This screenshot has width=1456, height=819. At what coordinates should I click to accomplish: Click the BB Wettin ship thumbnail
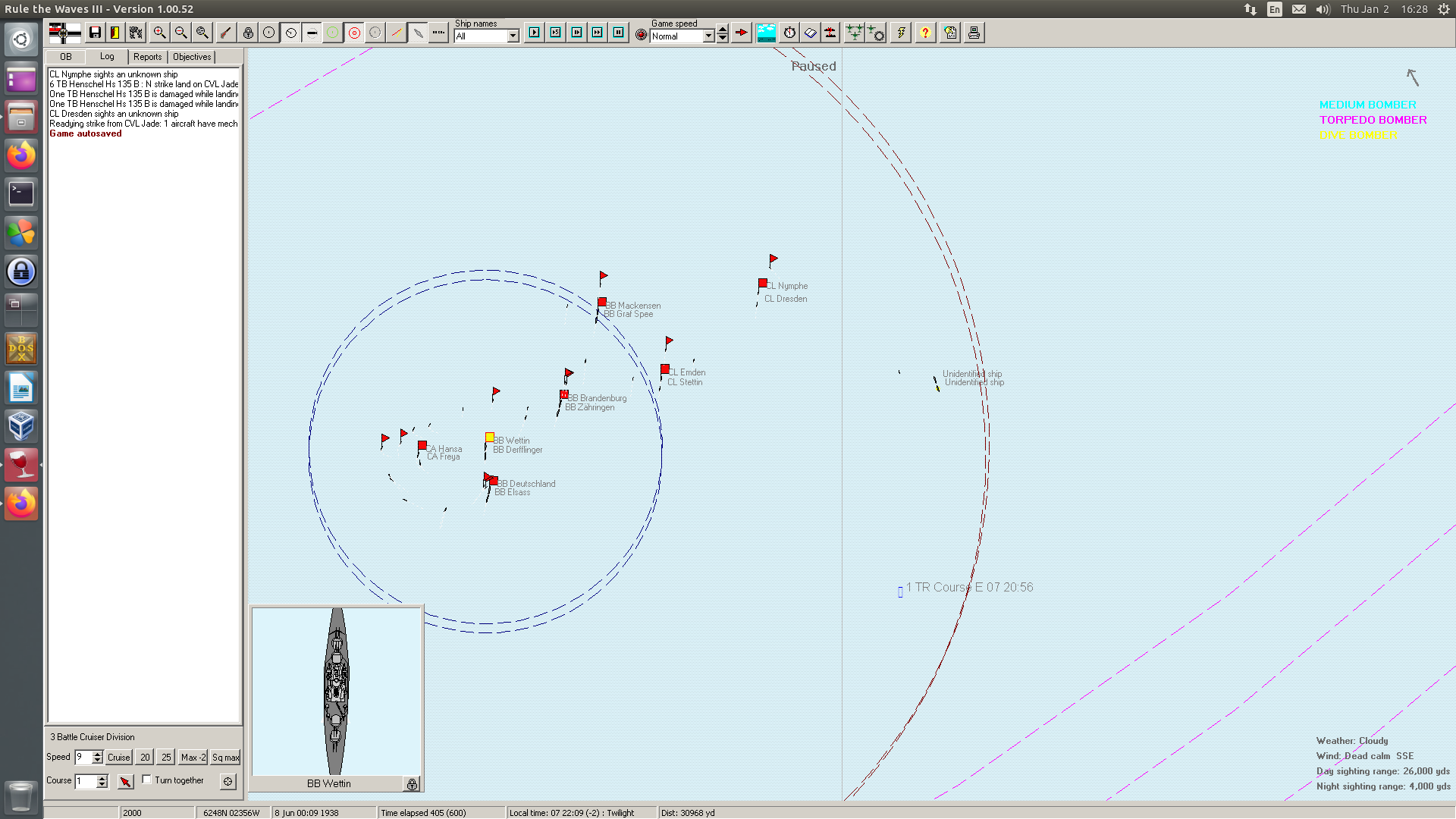(x=336, y=691)
